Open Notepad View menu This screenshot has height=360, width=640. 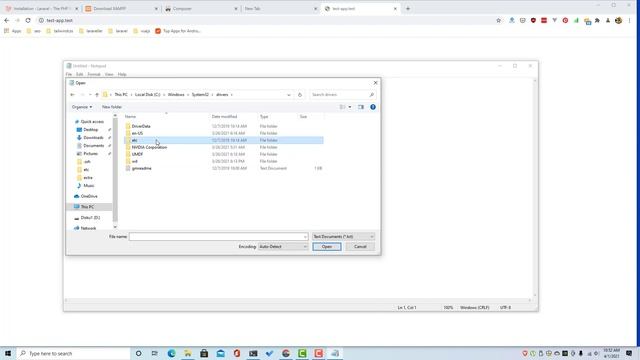109,74
